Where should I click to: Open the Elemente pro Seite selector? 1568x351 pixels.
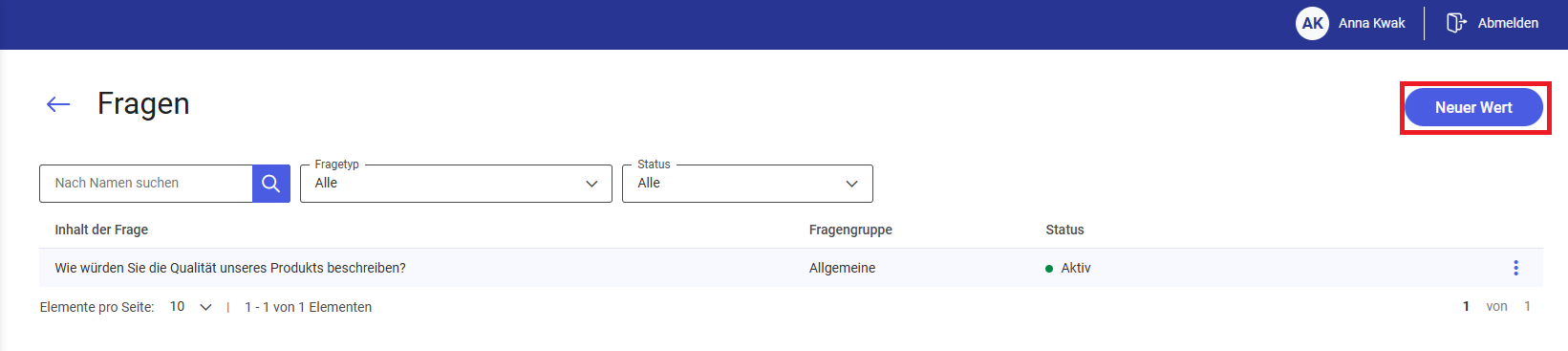[190, 307]
